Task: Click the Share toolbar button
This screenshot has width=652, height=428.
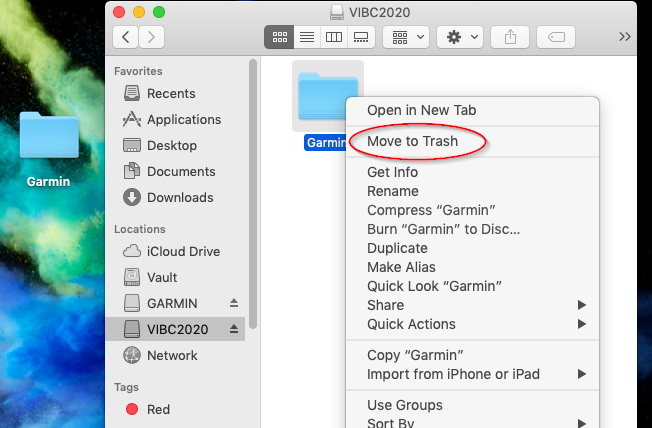Action: tap(510, 37)
